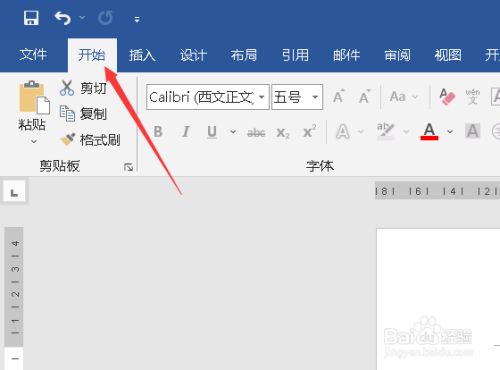The width and height of the screenshot is (500, 370).
Task: Click the wén phonetic guide icon
Action: (x=472, y=96)
